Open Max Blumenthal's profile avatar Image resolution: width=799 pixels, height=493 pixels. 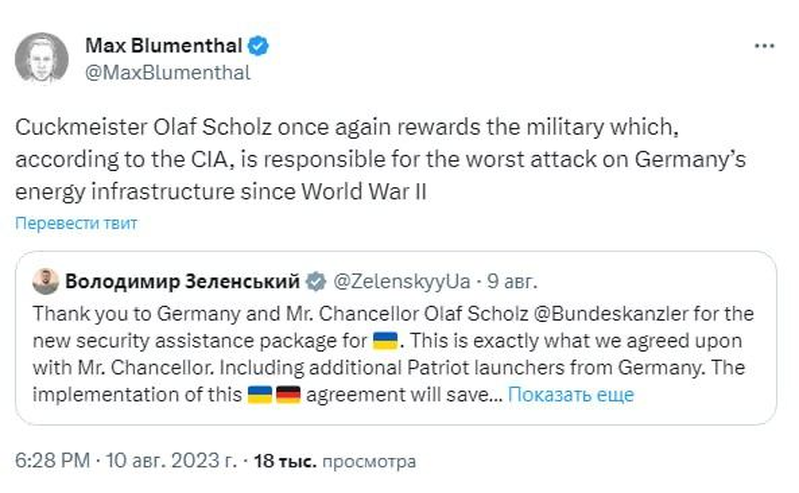tap(42, 58)
